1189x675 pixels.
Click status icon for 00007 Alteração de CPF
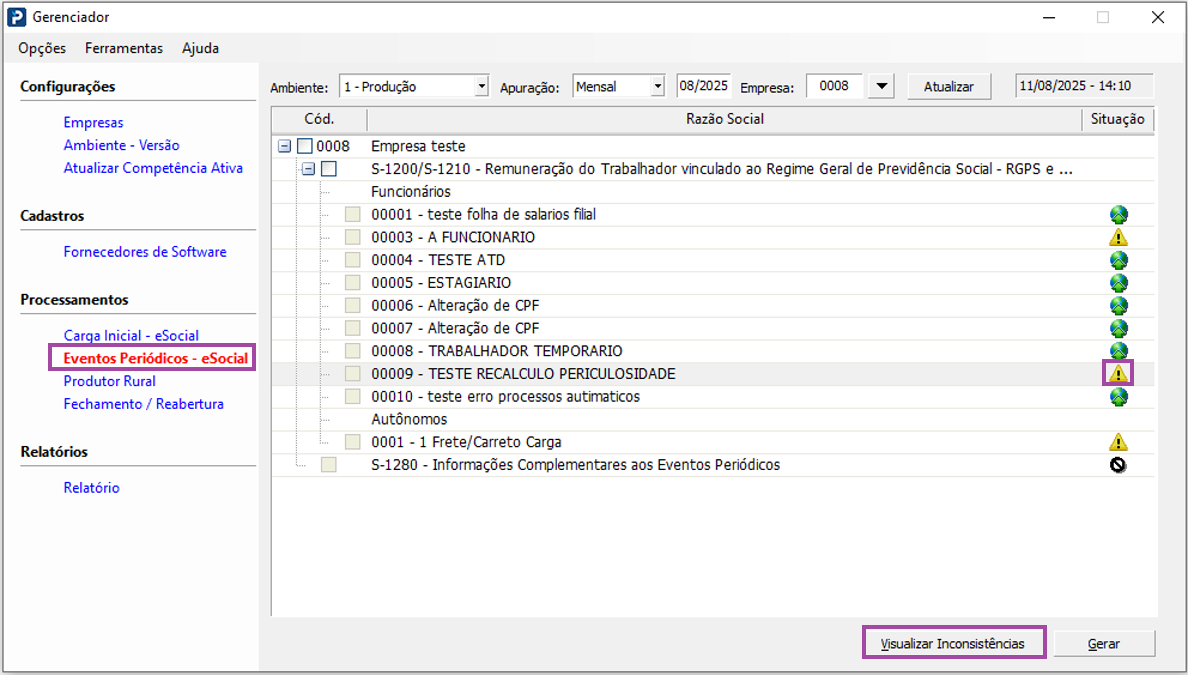[1118, 328]
